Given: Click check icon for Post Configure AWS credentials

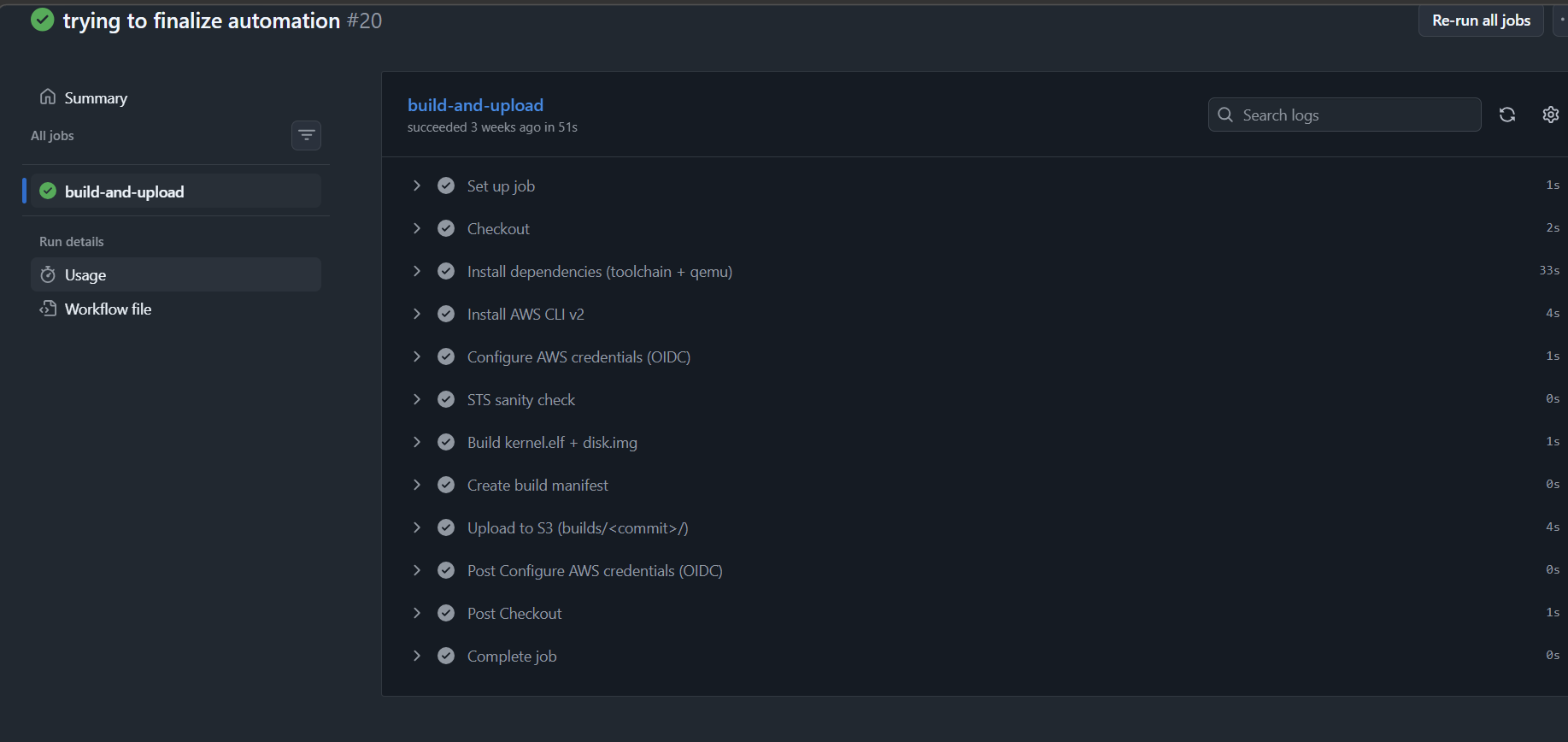Looking at the screenshot, I should pyautogui.click(x=446, y=570).
